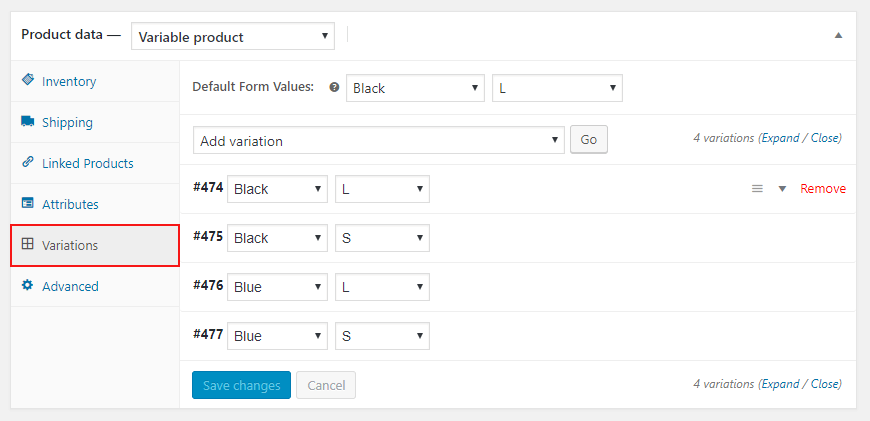Click the Linked Products link icon
Screen dimensions: 870x421
point(28,163)
